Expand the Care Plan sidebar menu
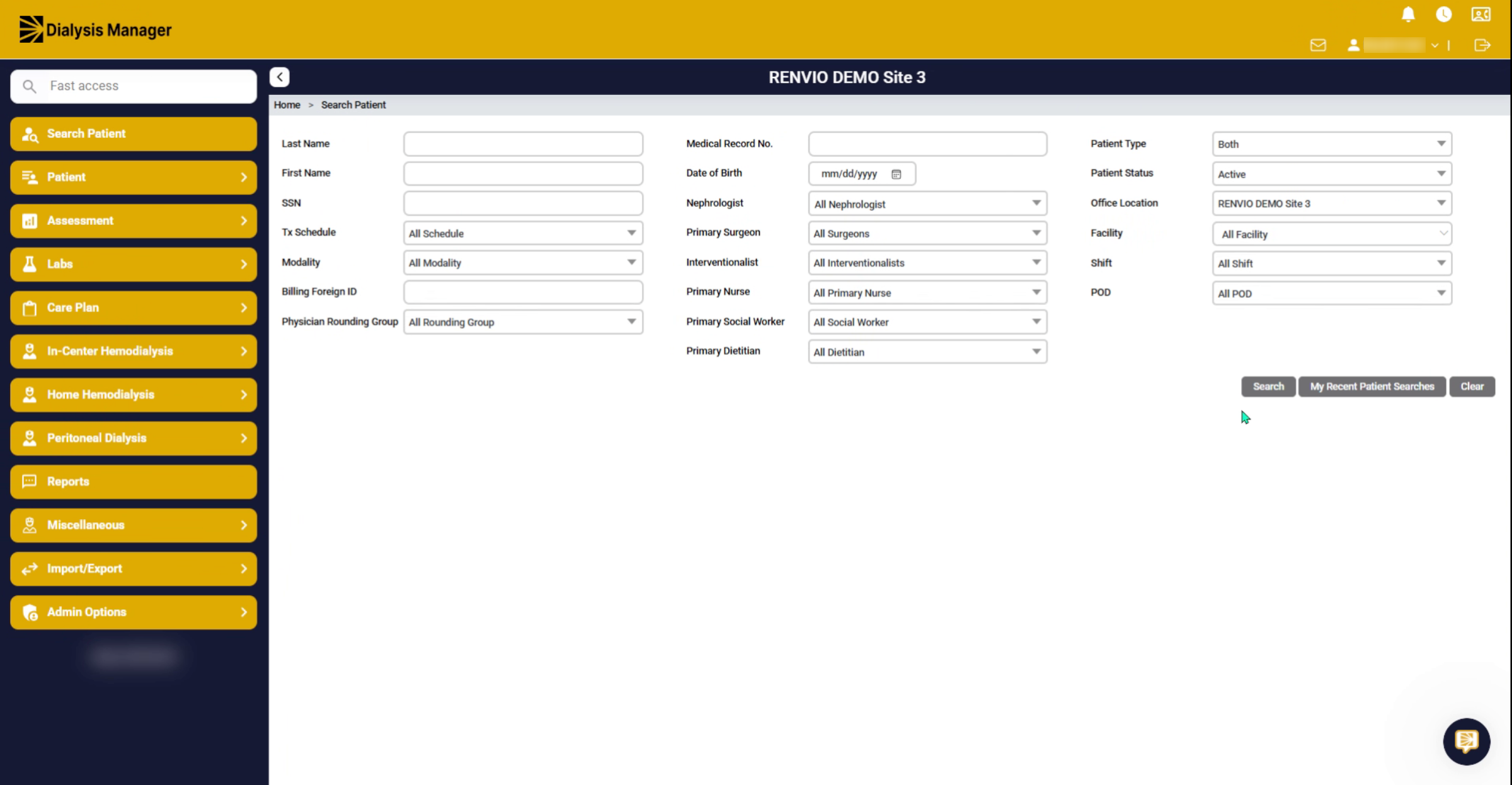The image size is (1512, 785). coord(134,307)
